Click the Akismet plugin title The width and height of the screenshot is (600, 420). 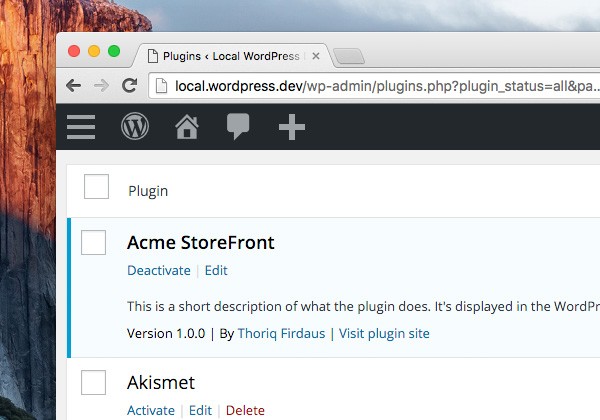click(x=161, y=383)
